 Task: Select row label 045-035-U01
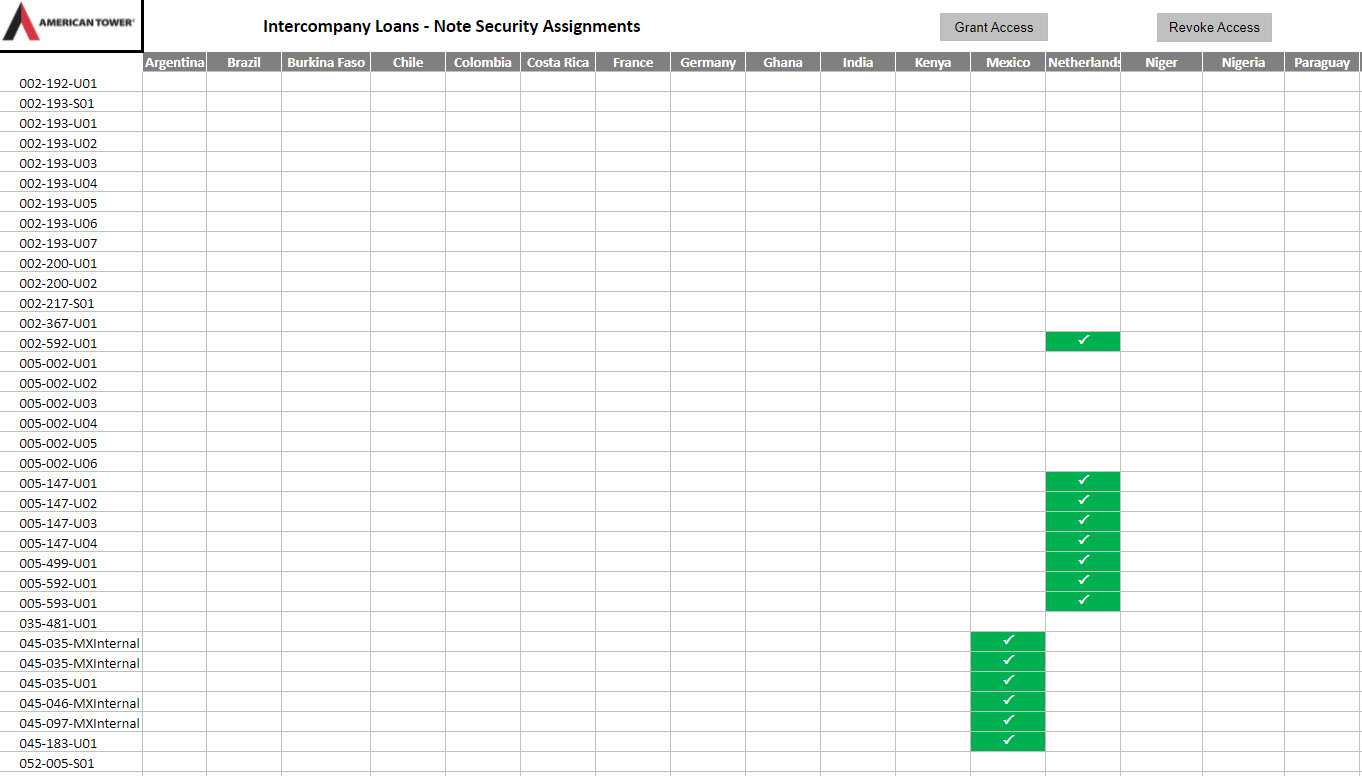click(58, 683)
